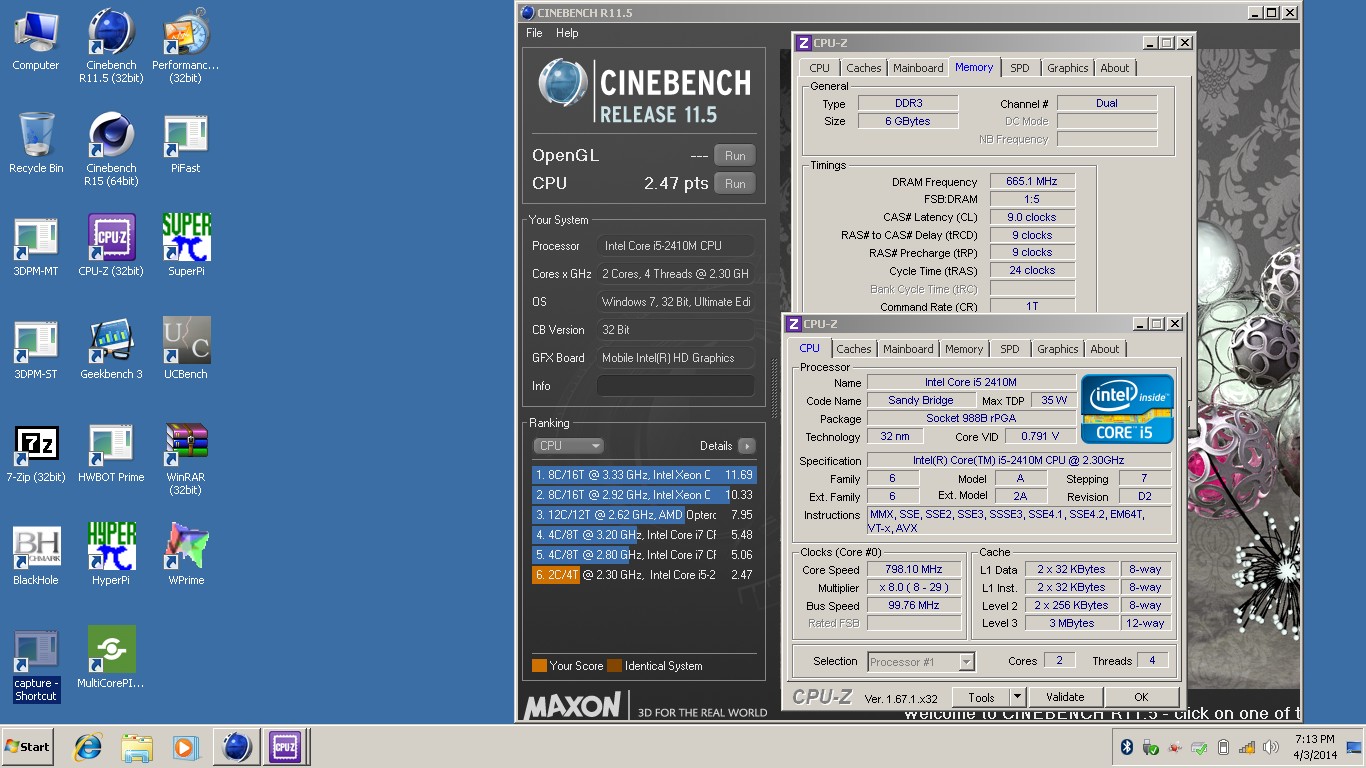The image size is (1366, 768).
Task: Open Windows Media Player on taskbar
Action: [x=185, y=747]
